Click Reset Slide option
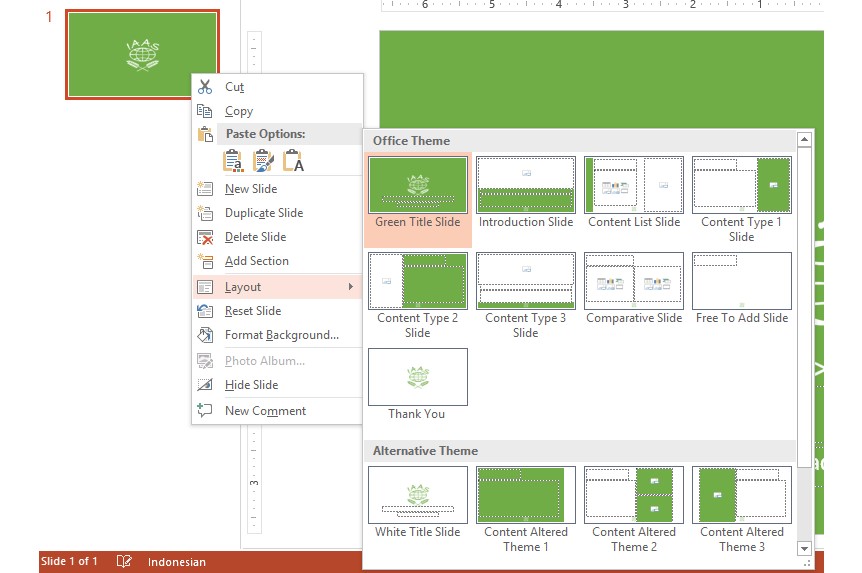The height and width of the screenshot is (573, 862). [252, 311]
